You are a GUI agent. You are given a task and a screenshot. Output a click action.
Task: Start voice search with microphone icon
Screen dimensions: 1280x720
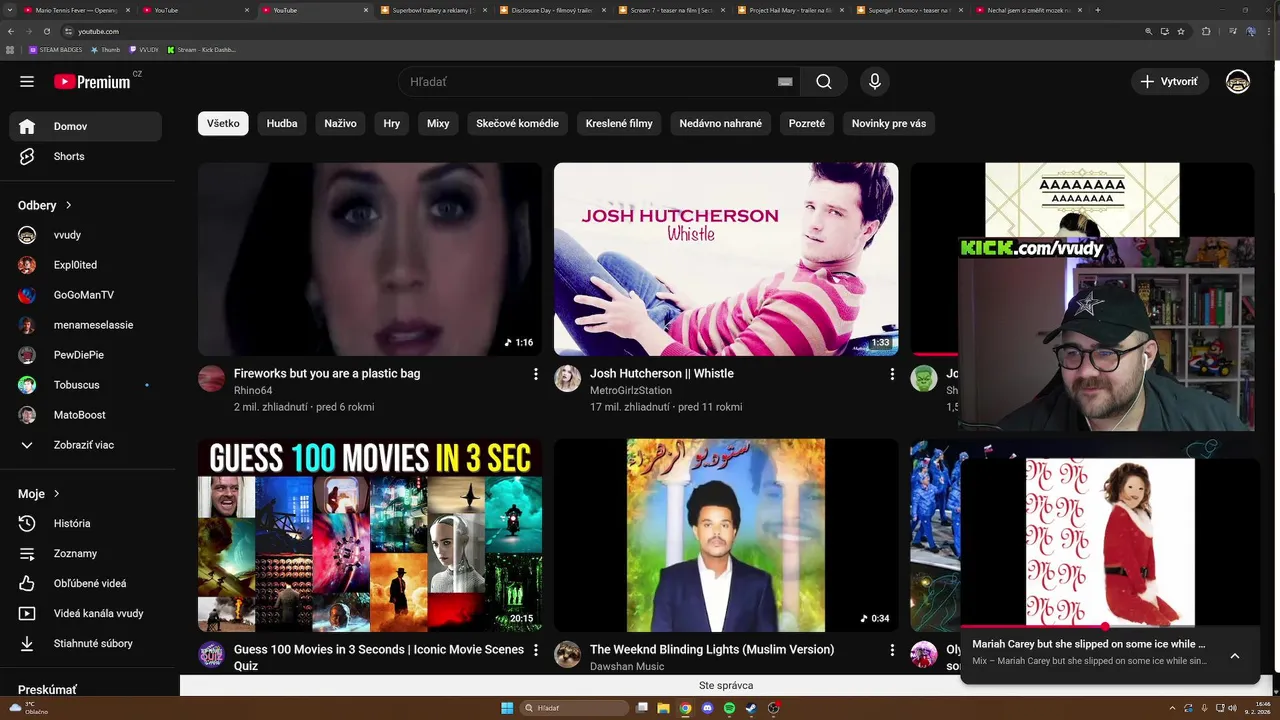pos(875,82)
